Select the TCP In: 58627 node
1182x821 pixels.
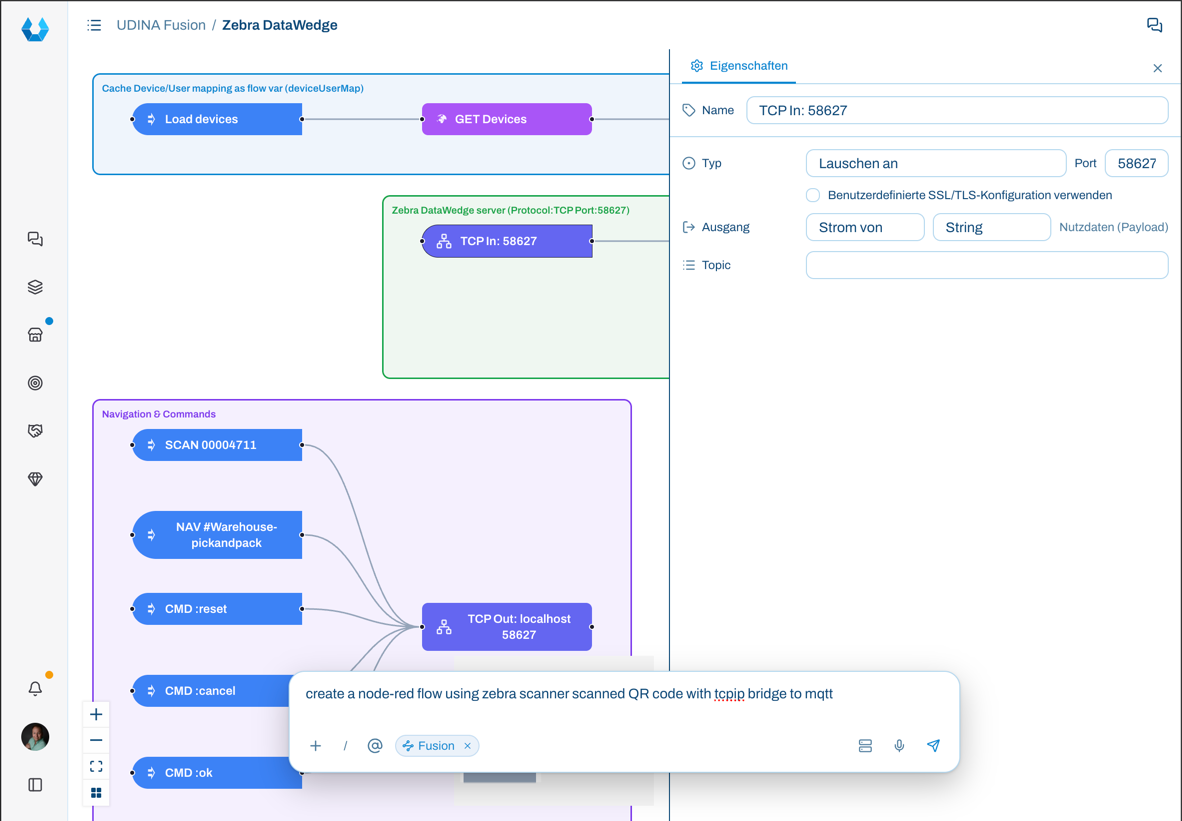click(507, 241)
